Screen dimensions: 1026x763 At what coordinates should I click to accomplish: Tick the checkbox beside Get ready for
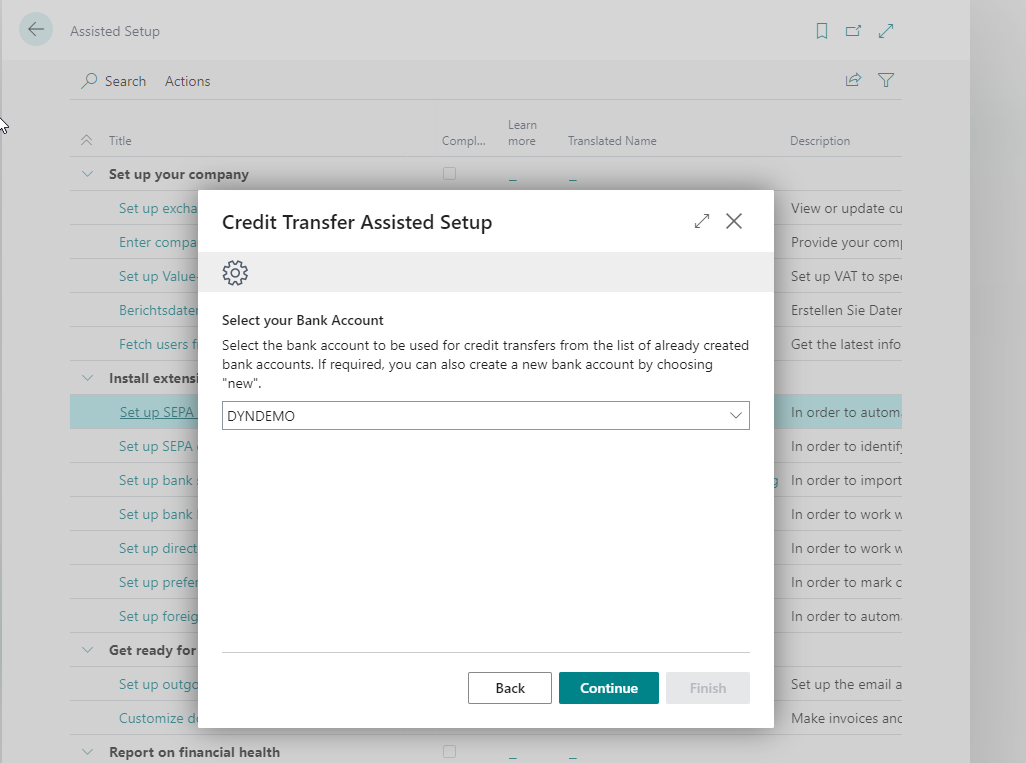(449, 649)
